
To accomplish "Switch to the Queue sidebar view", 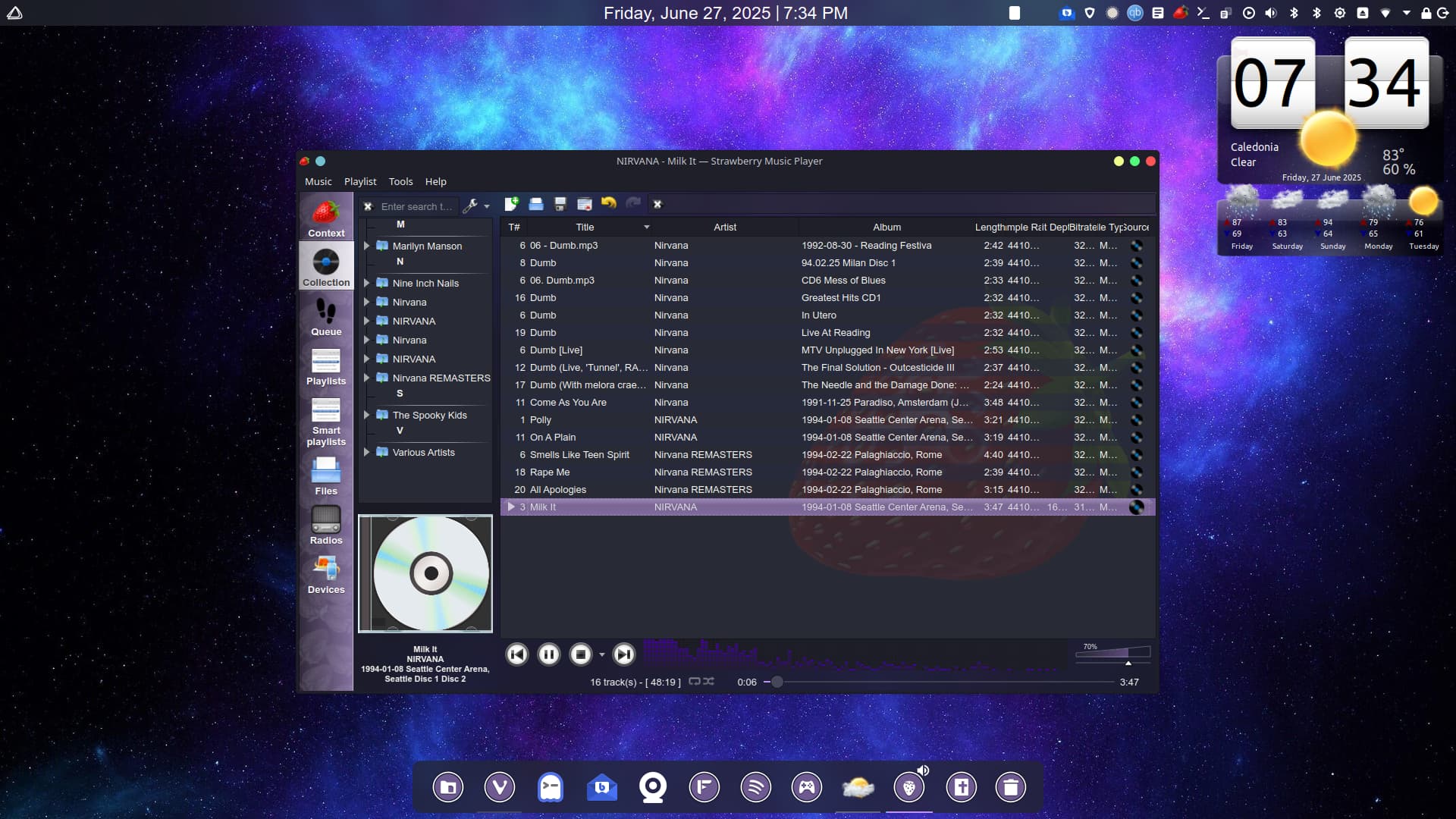I will click(x=326, y=316).
